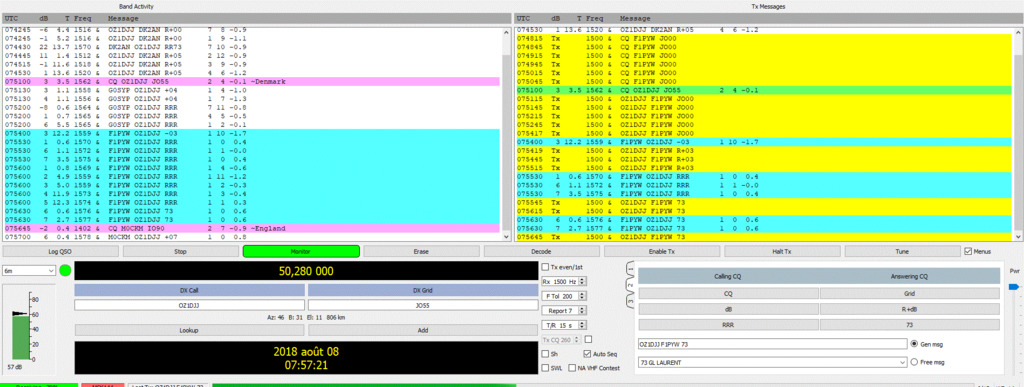Viewport: 1024px width, 387px height.
Task: Select Tx Messages row 074815 CQ F1PYW JO00
Action: (x=764, y=39)
